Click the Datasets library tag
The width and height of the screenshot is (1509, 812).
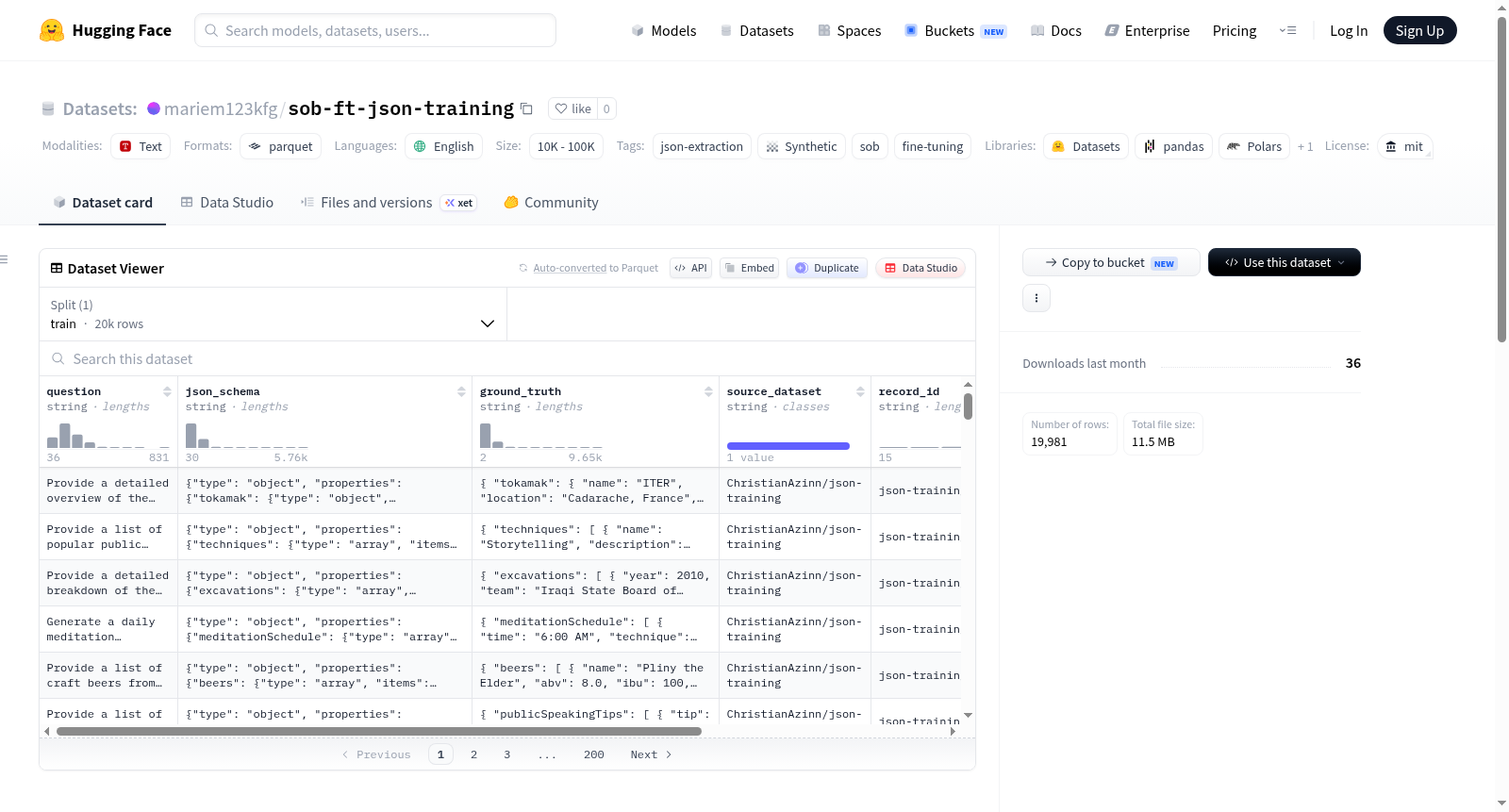coord(1086,146)
